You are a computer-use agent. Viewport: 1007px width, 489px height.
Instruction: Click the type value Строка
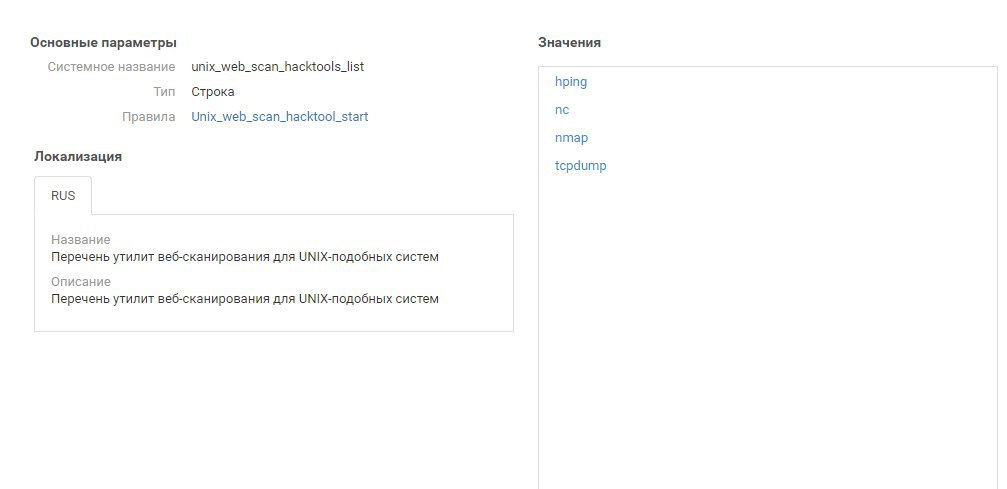213,92
